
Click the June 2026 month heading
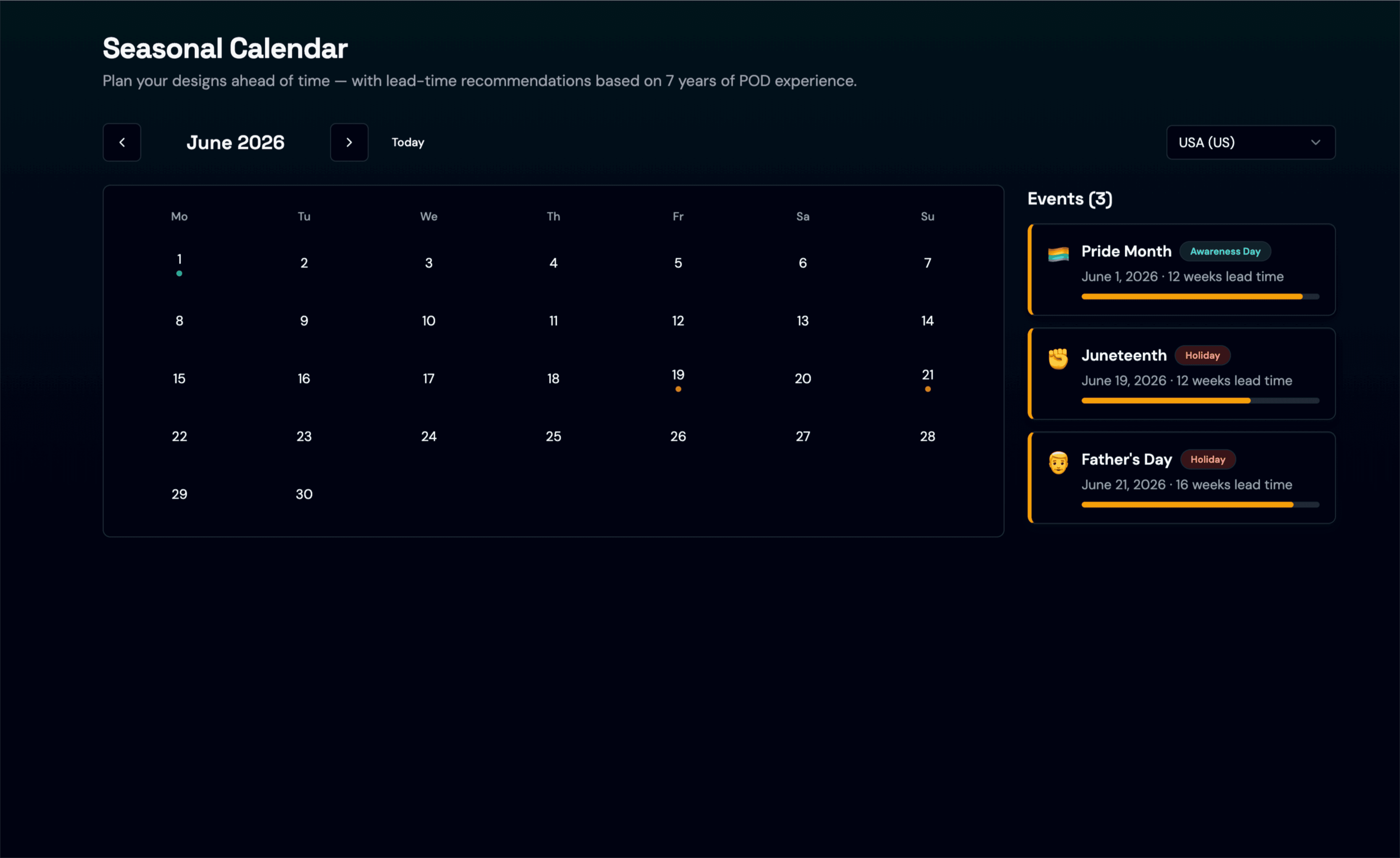tap(235, 142)
